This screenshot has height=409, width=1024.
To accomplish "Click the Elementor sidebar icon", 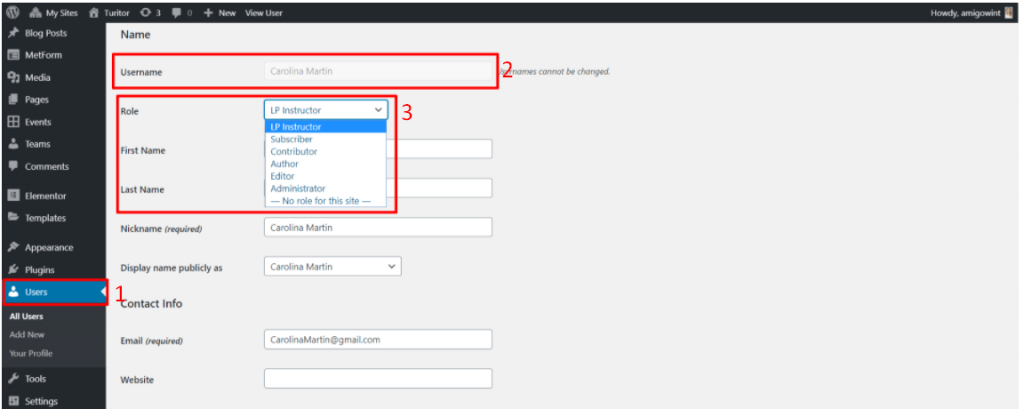I will (13, 196).
